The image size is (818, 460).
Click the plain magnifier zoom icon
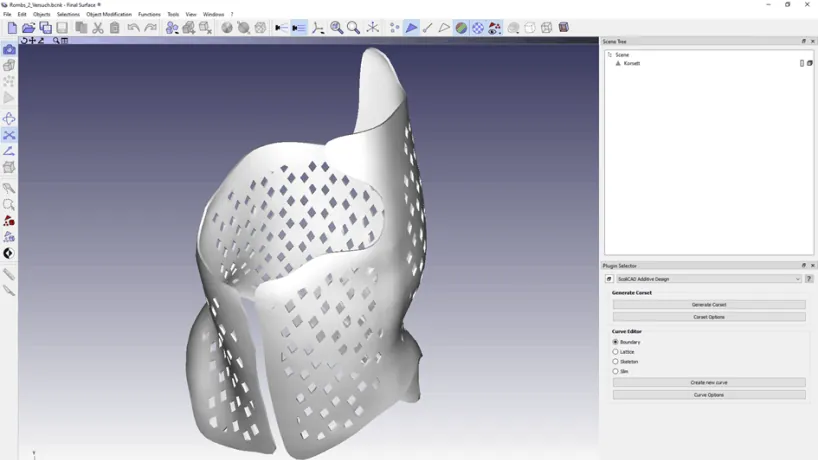pos(353,28)
